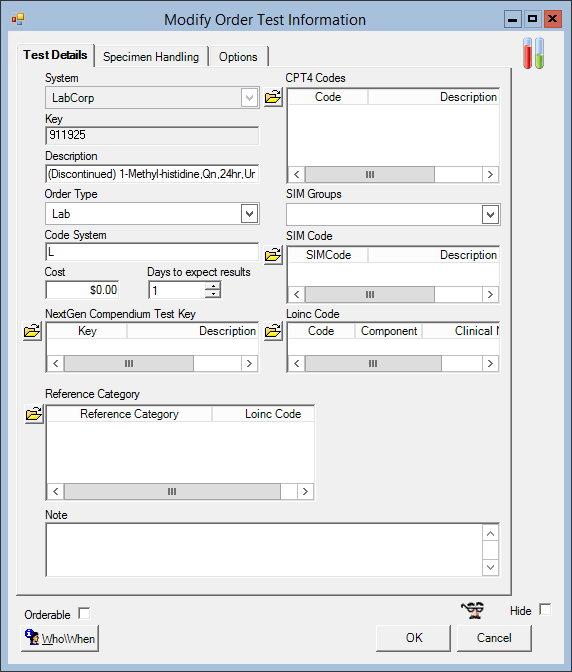Screen dimensions: 572x672
Task: Click SIMCode column header
Action: [x=328, y=255]
